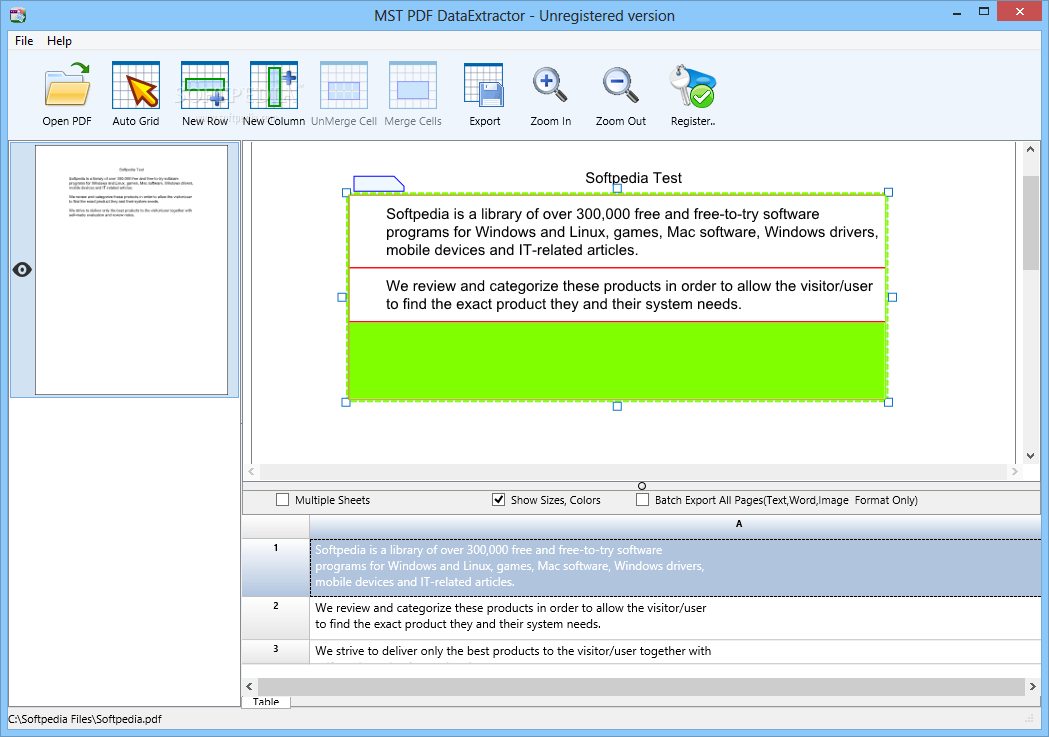Click the red row divider under first paragraph
The height and width of the screenshot is (737, 1049).
[617, 268]
